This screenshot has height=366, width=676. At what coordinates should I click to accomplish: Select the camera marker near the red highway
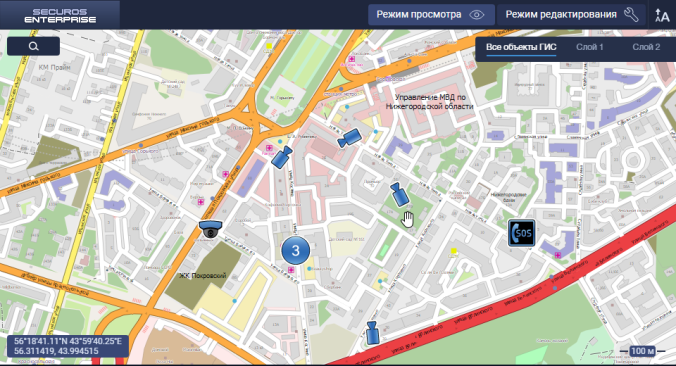pyautogui.click(x=372, y=332)
